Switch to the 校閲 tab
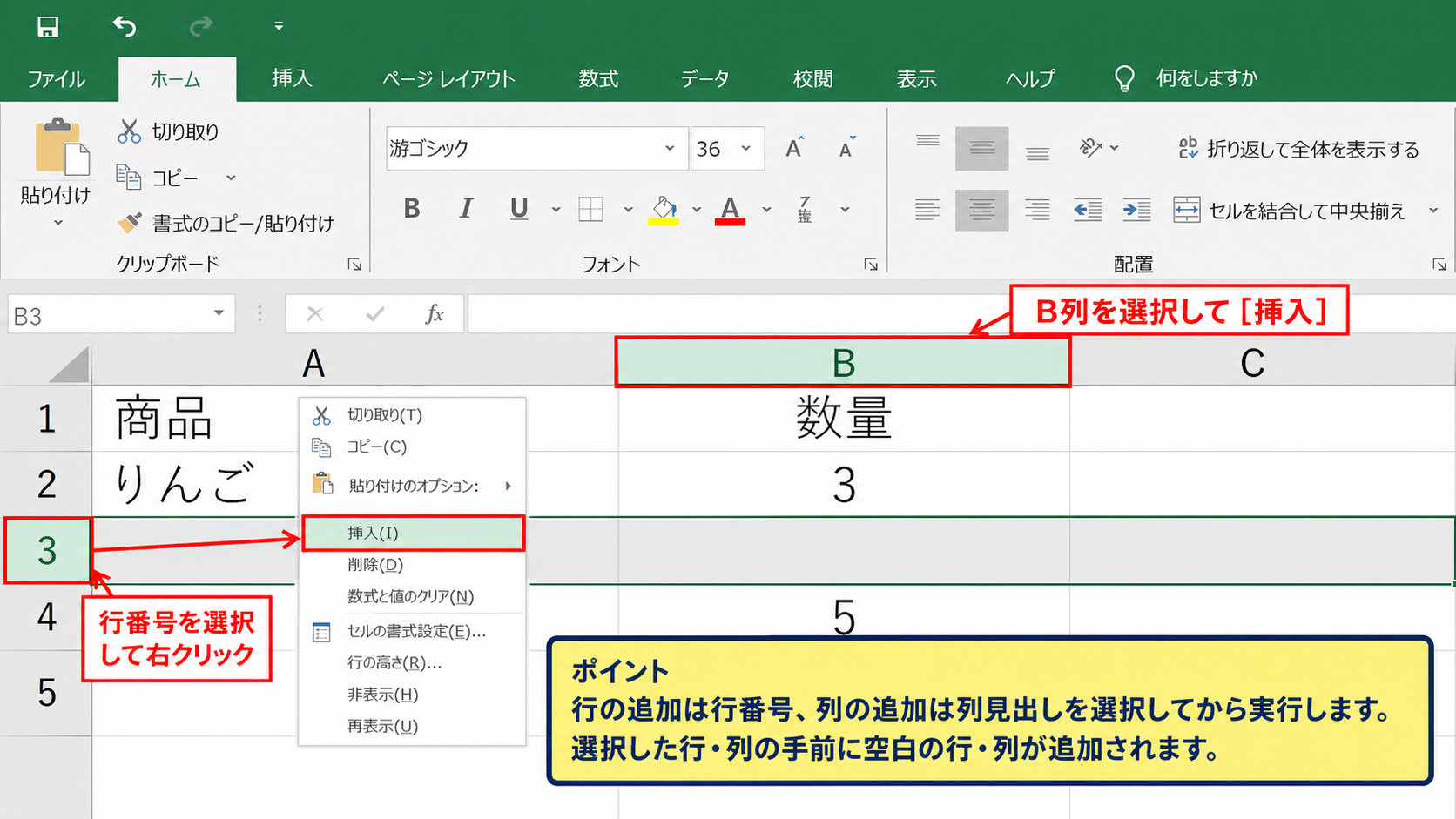This screenshot has width=1456, height=819. pyautogui.click(x=812, y=79)
